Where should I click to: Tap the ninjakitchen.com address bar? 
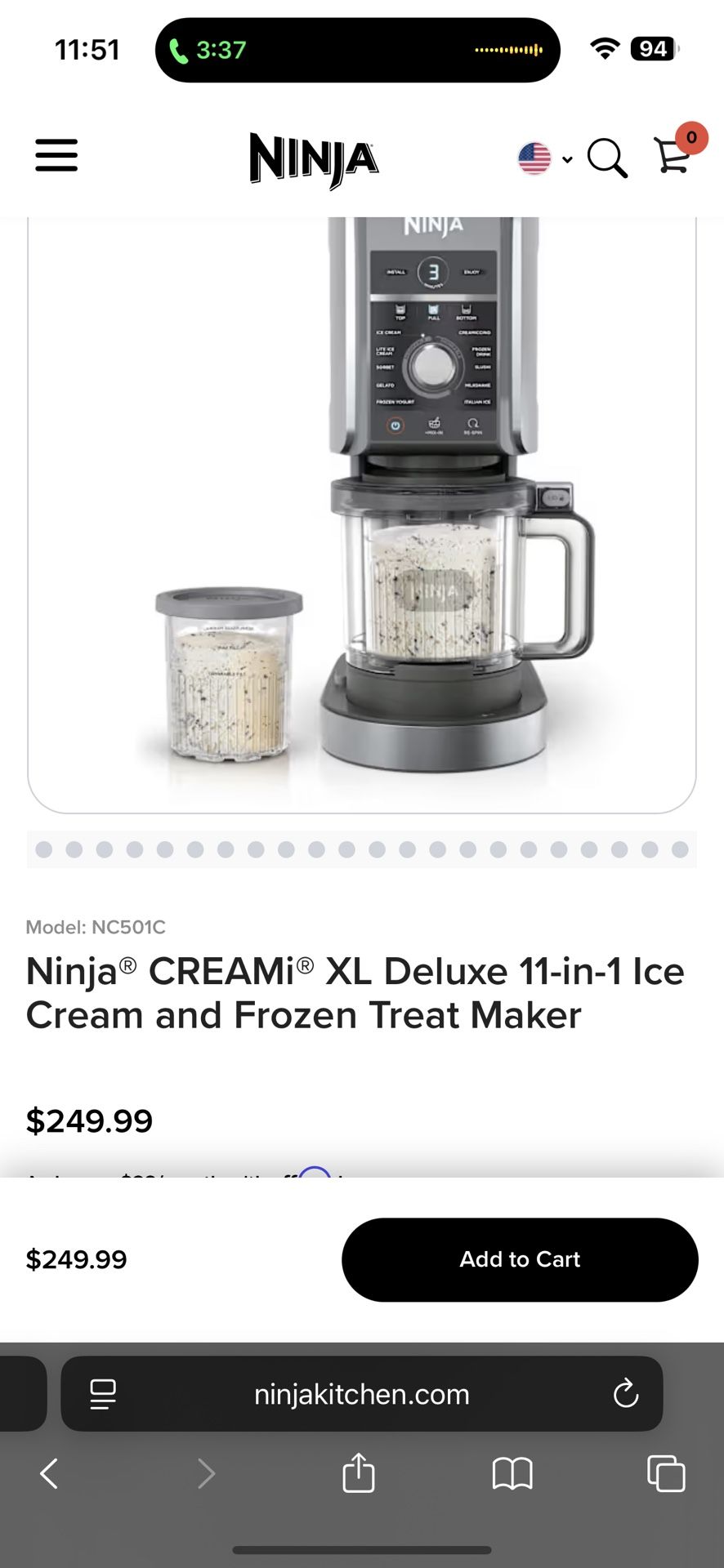click(x=362, y=1393)
